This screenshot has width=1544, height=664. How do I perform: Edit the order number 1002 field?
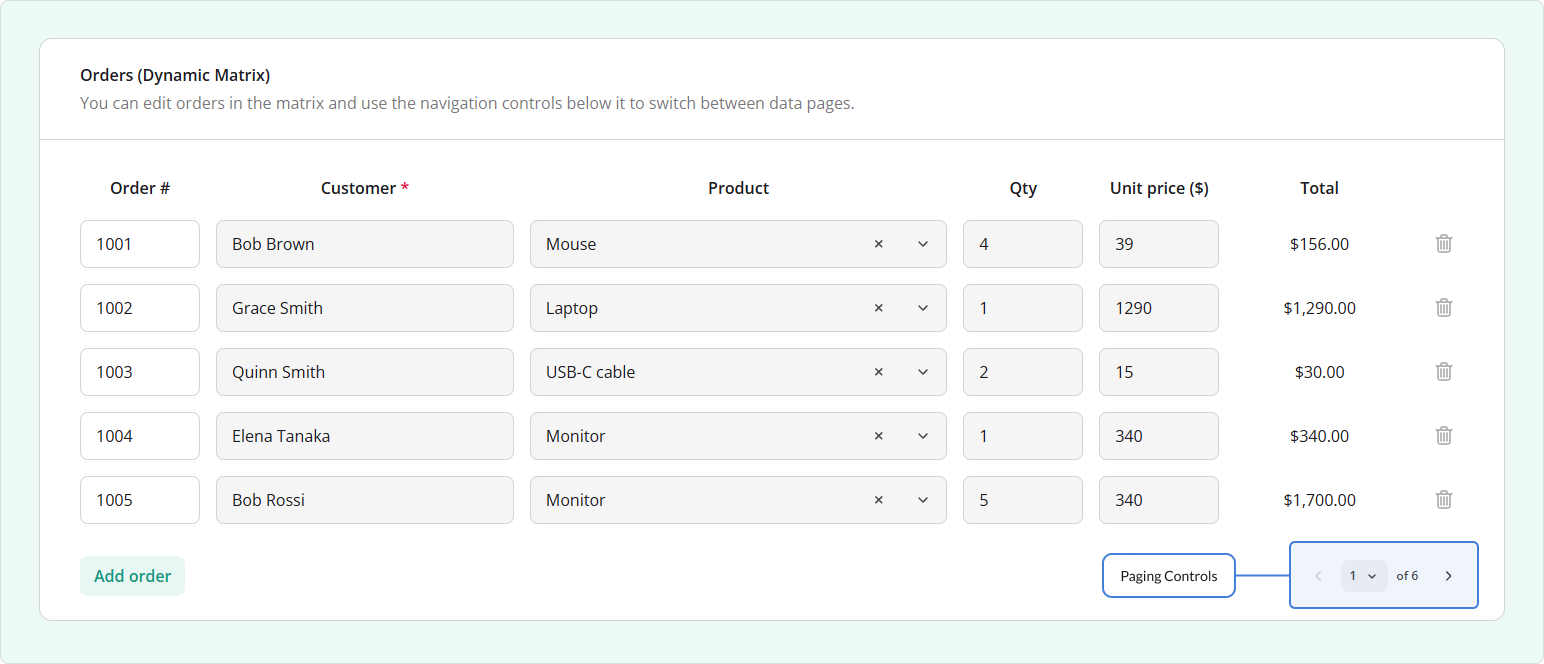coord(140,308)
